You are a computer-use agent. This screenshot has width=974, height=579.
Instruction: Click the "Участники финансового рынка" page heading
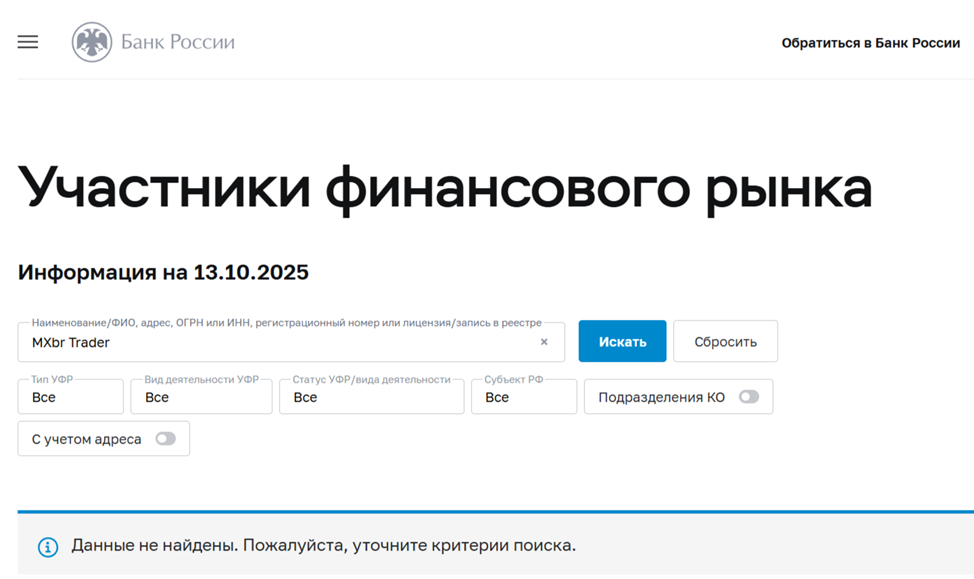click(x=445, y=187)
